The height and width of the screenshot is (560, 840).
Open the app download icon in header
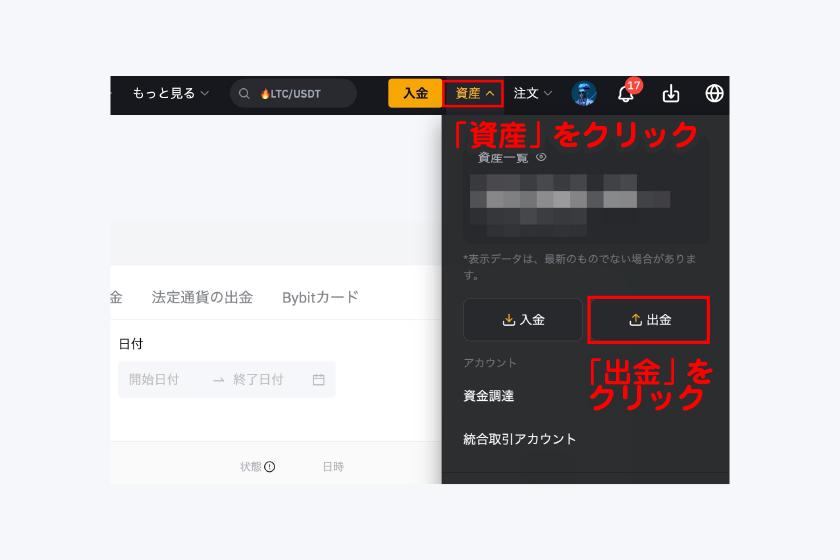671,94
